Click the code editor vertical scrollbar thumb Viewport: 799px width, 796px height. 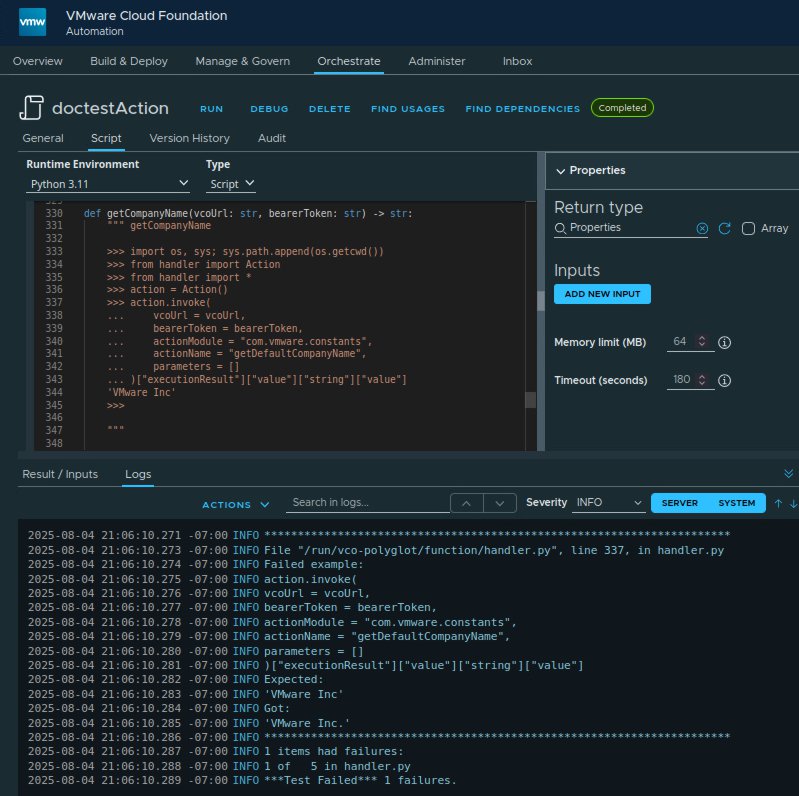(x=530, y=400)
